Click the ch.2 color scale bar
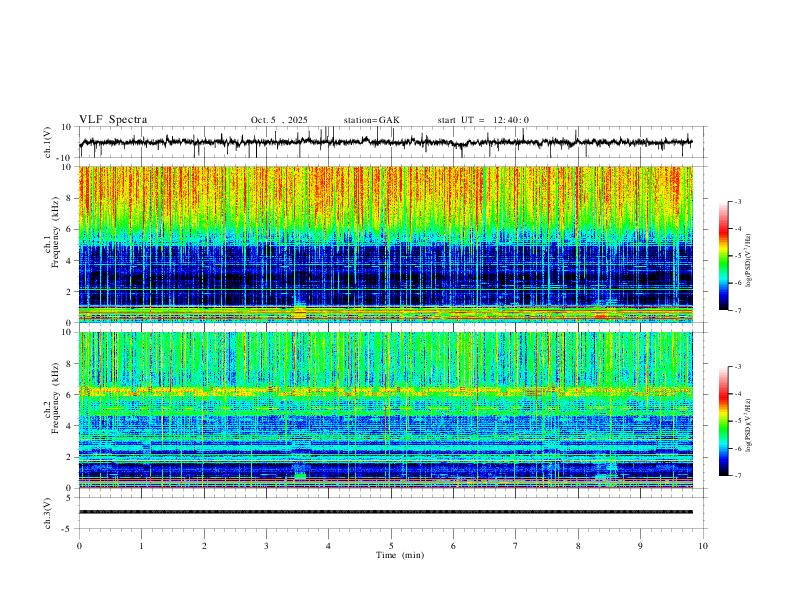 (724, 421)
